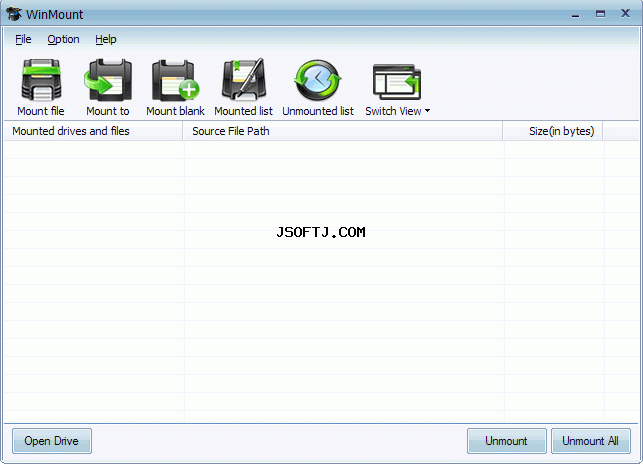The image size is (643, 464).
Task: Close the WinMount window
Action: 625,14
